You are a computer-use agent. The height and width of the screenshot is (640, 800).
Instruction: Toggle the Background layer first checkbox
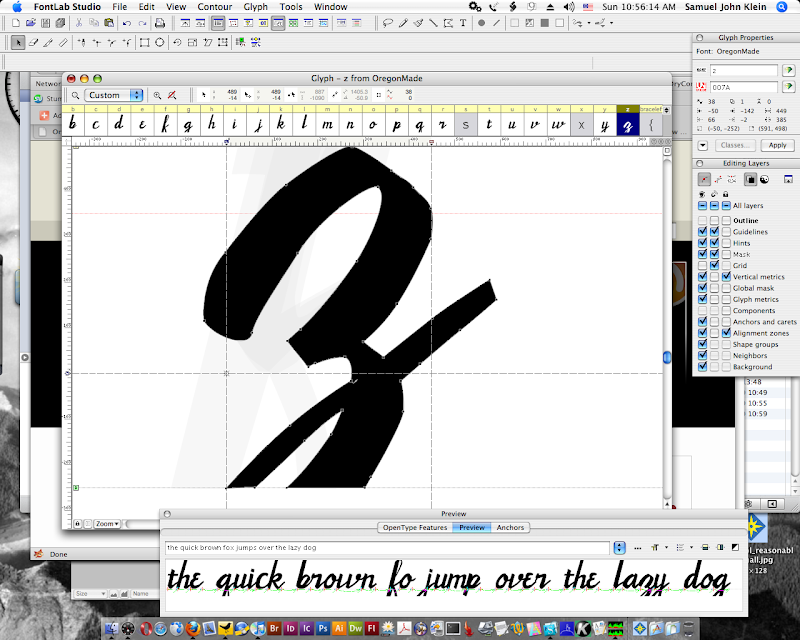coord(703,367)
